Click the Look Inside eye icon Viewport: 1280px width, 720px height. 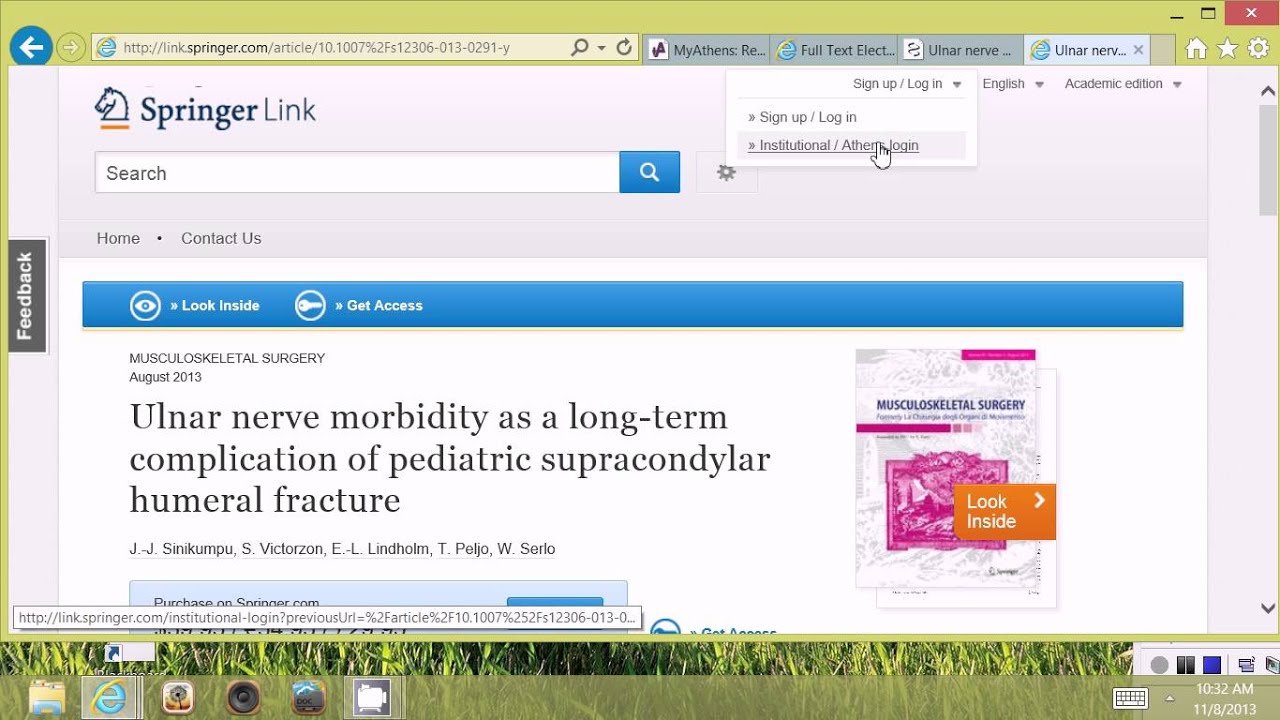tap(145, 306)
